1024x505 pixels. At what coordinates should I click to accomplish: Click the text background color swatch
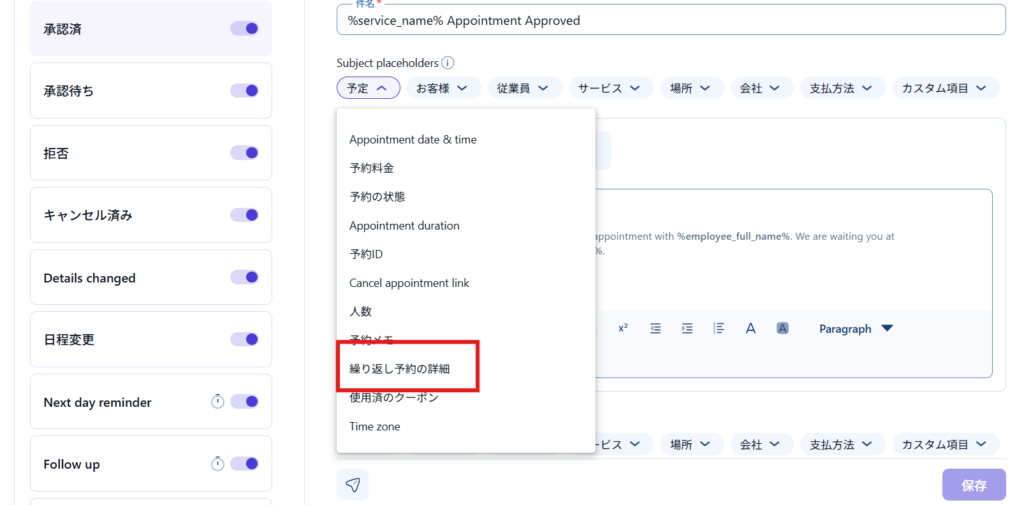coord(783,328)
